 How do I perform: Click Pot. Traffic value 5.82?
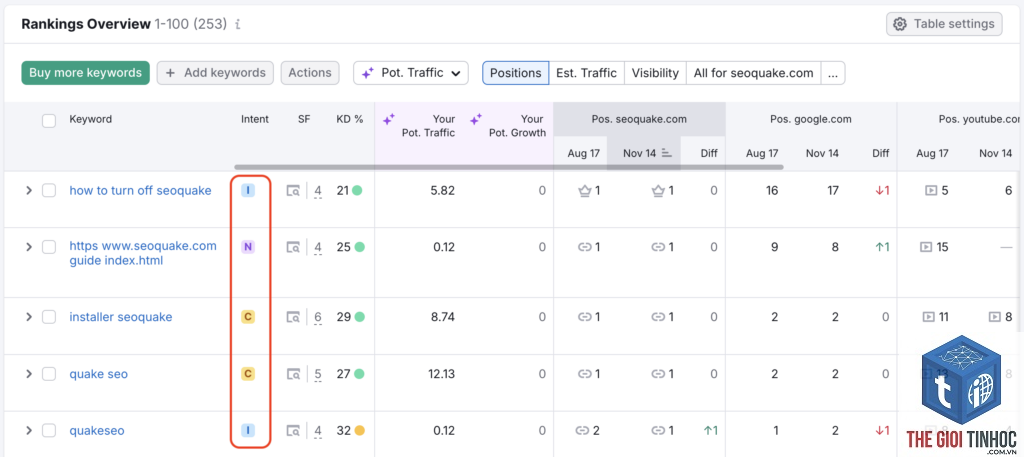(443, 191)
